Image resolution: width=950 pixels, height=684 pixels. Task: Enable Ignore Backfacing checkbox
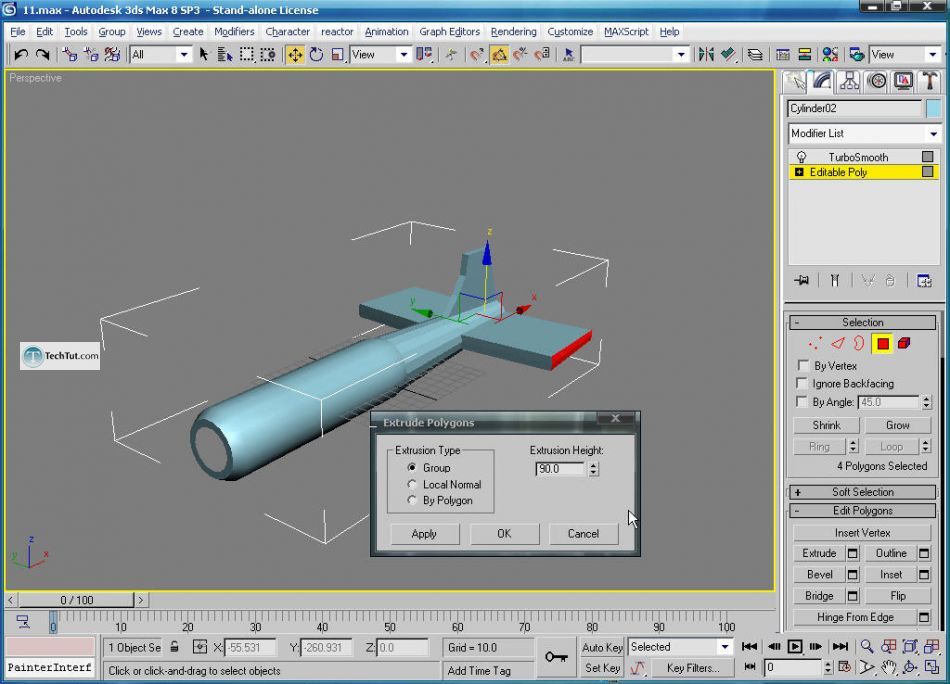[802, 383]
